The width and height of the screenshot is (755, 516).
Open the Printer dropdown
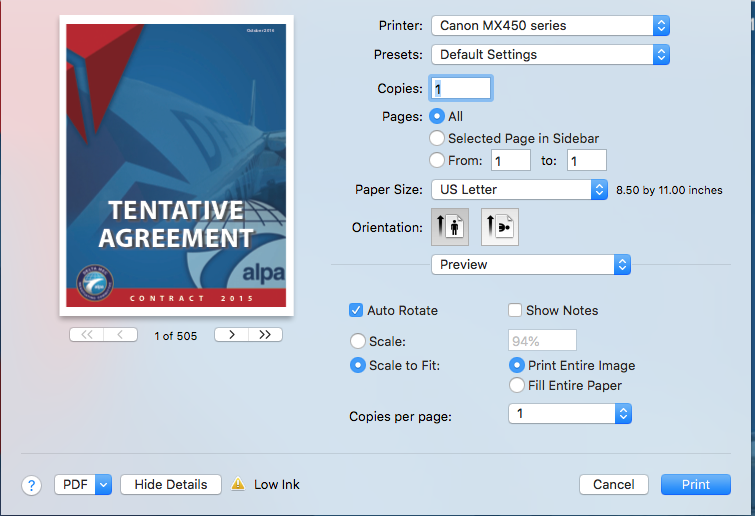549,26
